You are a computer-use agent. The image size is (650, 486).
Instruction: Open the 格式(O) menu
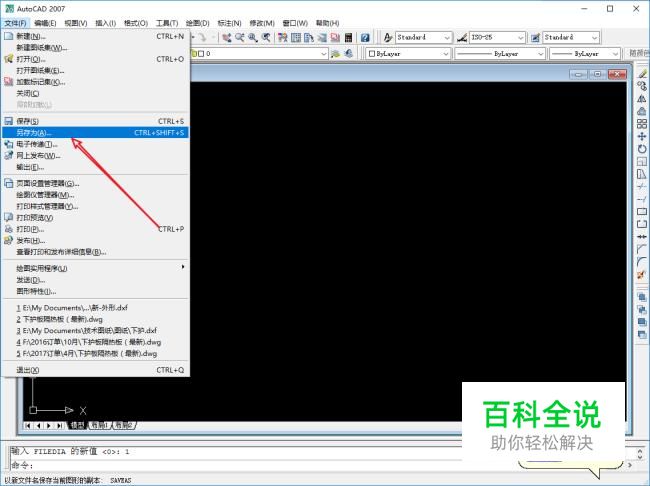[136, 23]
